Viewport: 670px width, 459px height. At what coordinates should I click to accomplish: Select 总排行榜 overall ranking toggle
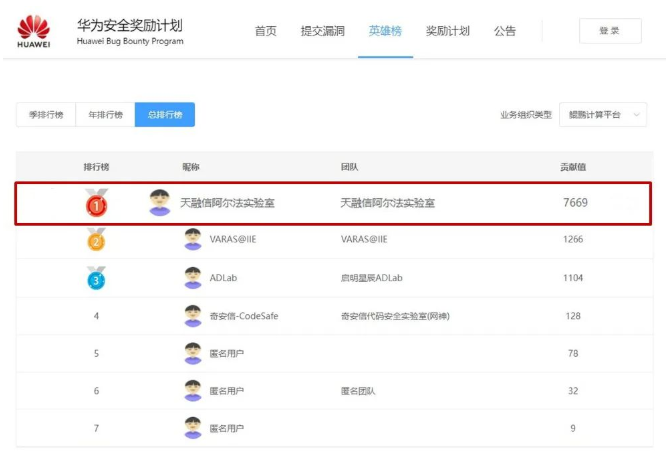point(165,115)
